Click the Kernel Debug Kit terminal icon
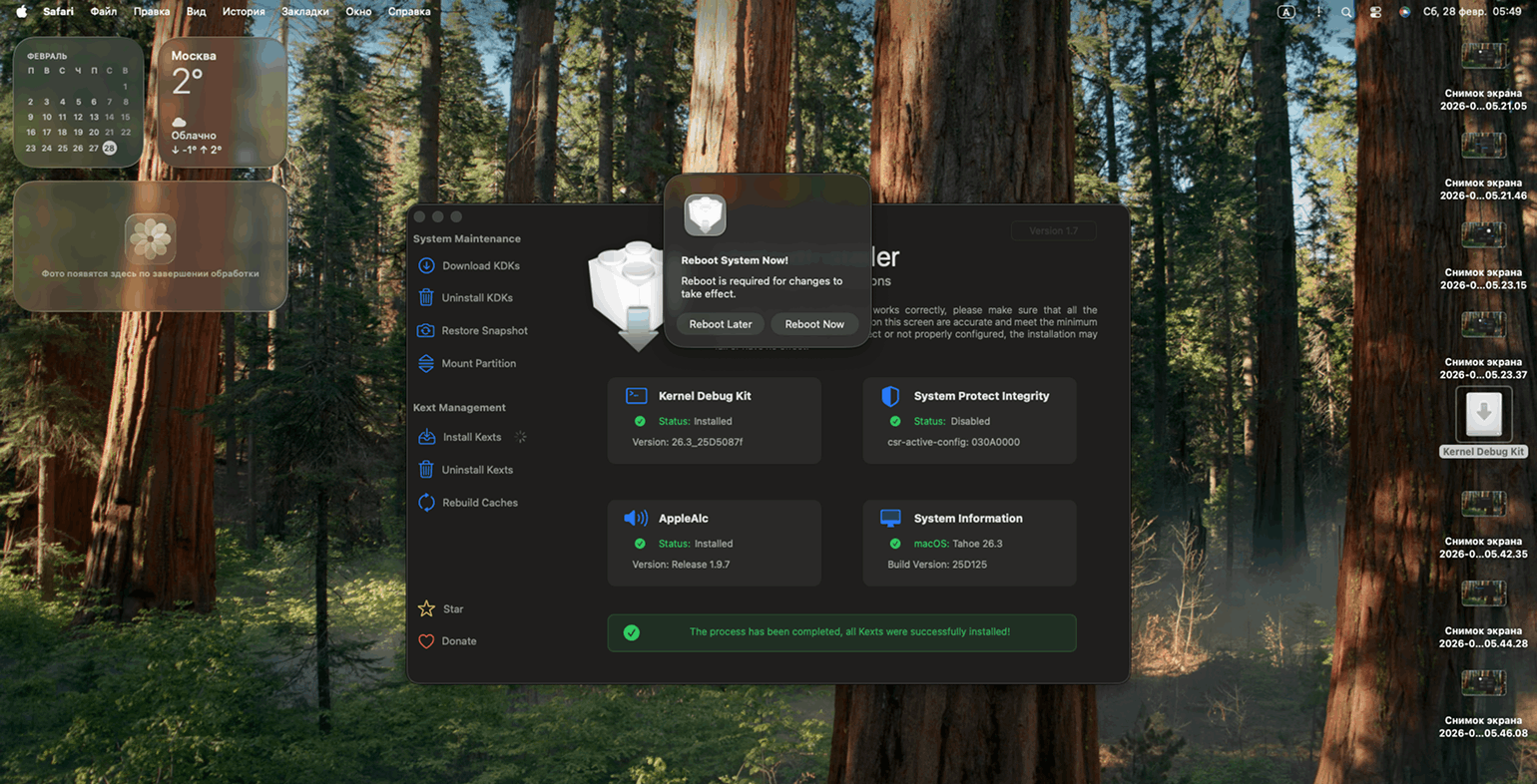This screenshot has height=784, width=1537. click(x=636, y=396)
